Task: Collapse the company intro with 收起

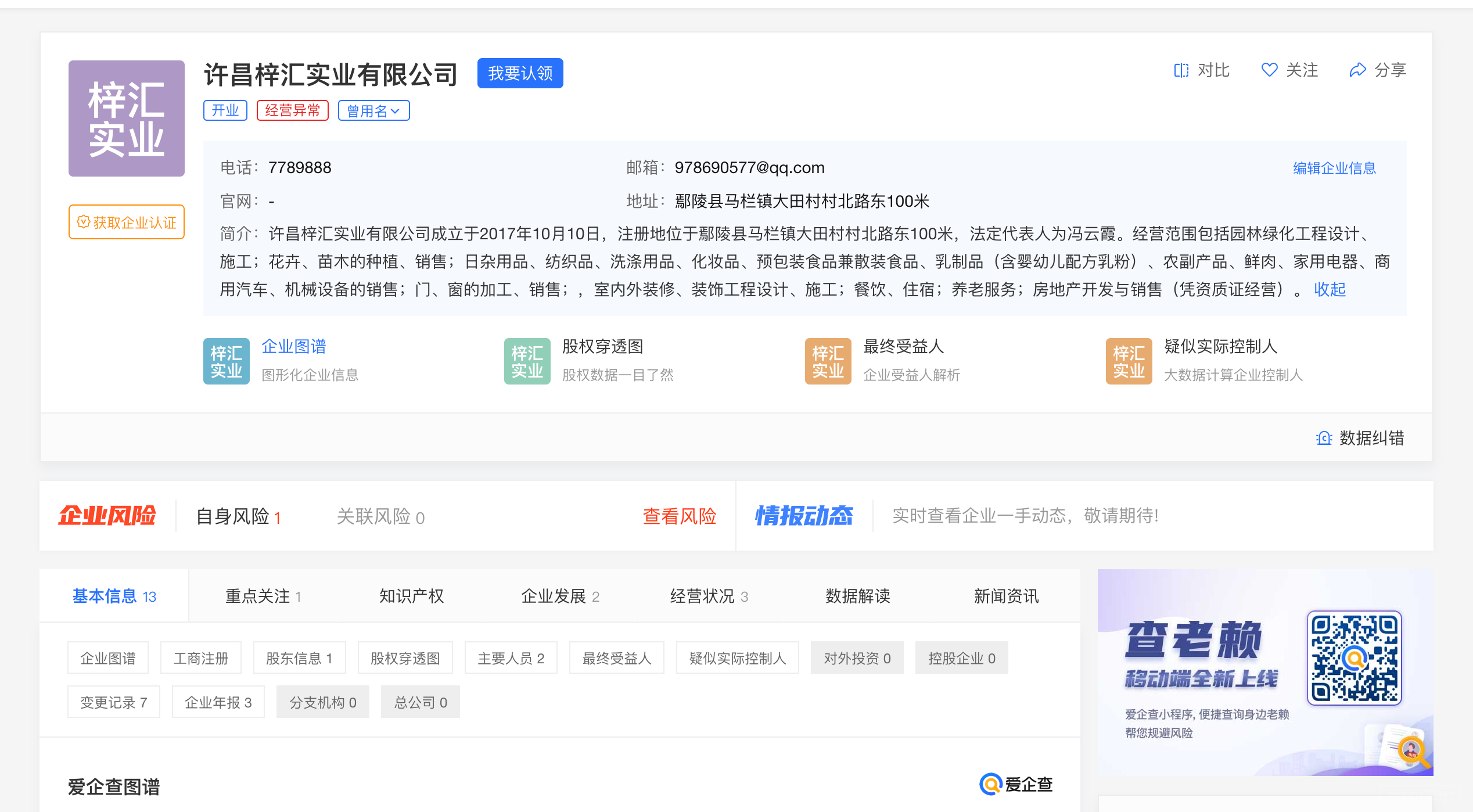Action: (1330, 289)
